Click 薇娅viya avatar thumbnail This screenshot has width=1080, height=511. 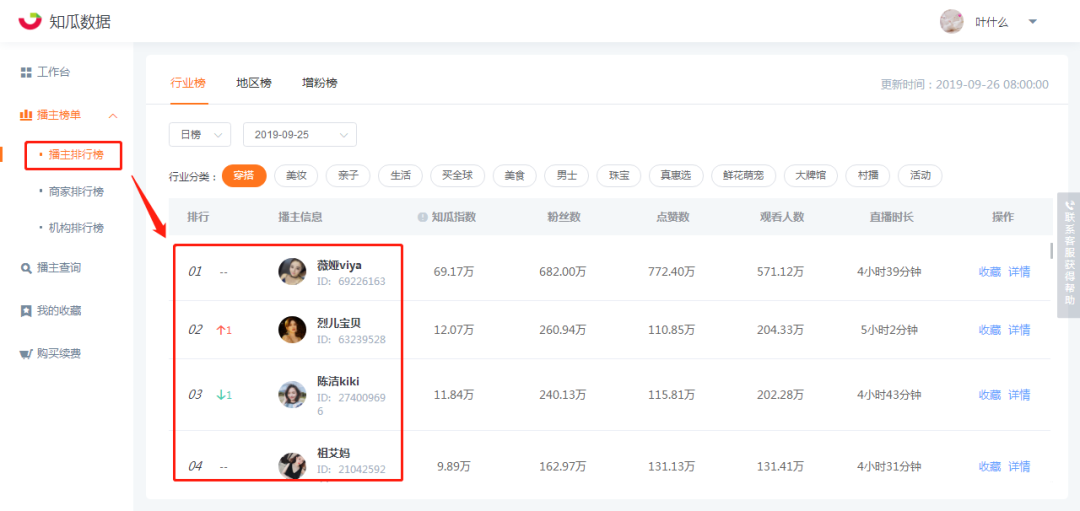click(x=292, y=271)
